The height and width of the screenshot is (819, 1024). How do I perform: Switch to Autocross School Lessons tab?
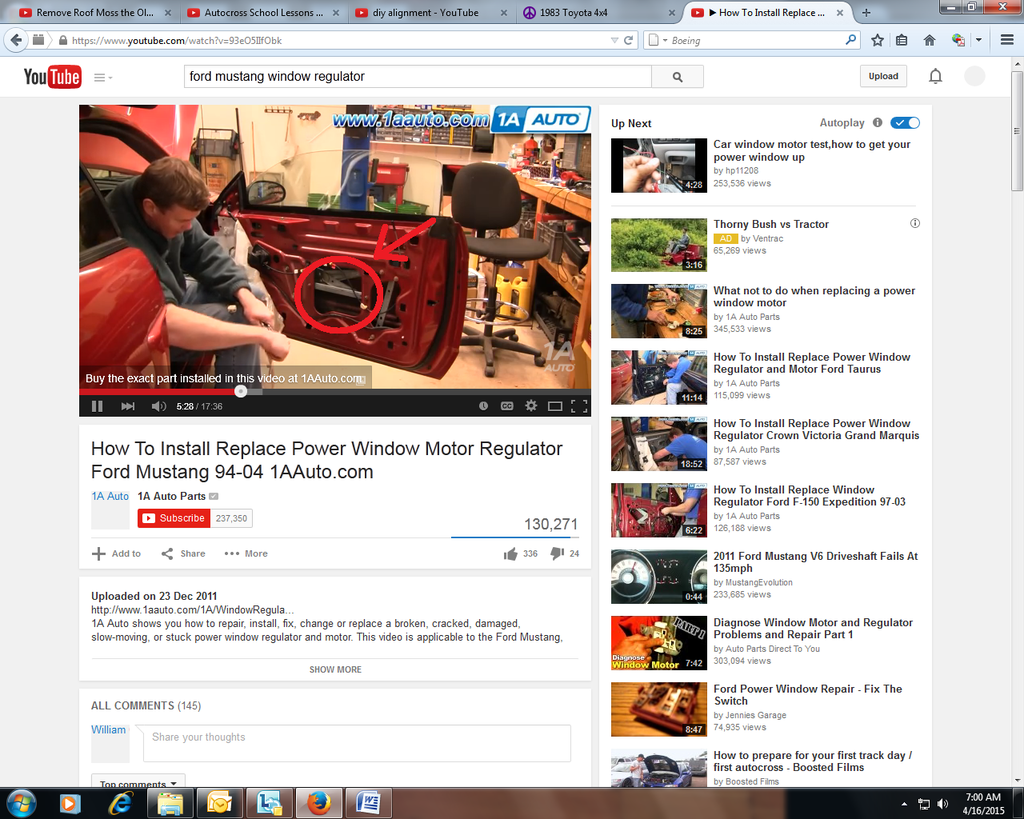point(263,12)
